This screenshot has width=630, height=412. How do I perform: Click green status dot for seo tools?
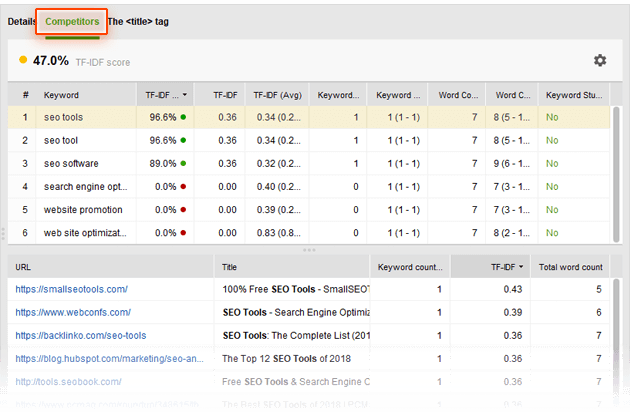click(184, 117)
